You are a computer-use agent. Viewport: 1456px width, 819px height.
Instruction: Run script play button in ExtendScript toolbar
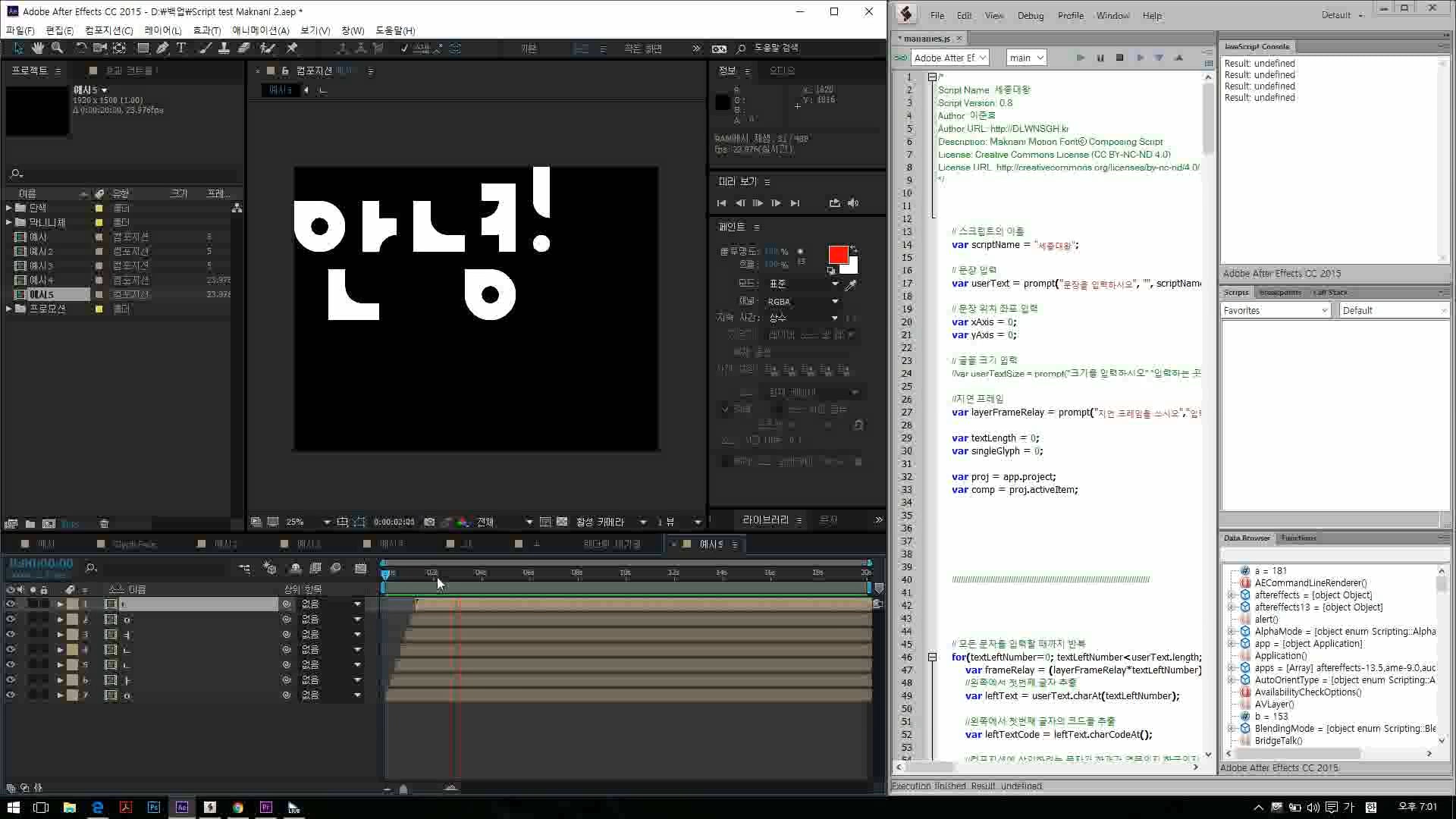pyautogui.click(x=1081, y=58)
